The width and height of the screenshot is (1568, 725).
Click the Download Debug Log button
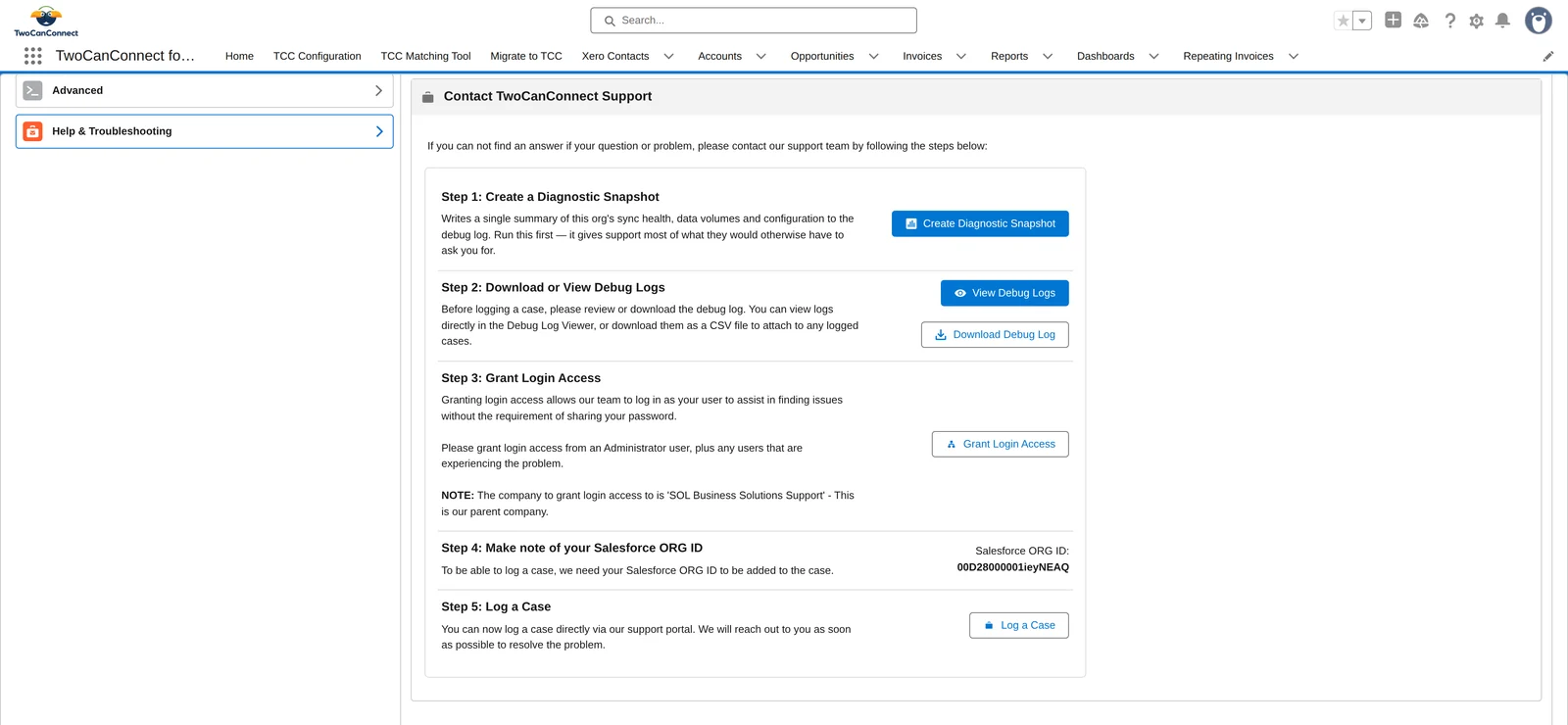tap(995, 335)
